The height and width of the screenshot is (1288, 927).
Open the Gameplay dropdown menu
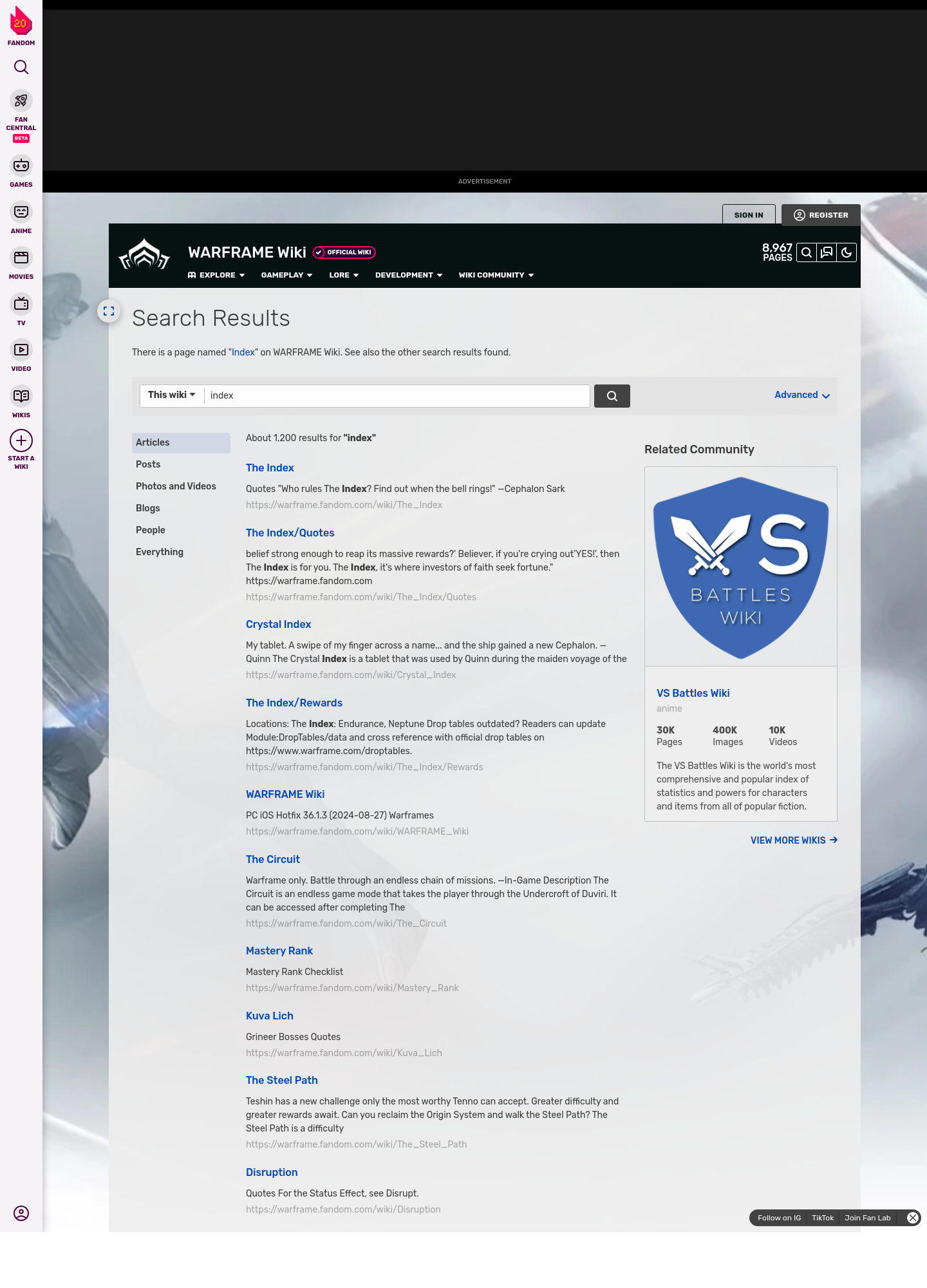click(286, 275)
